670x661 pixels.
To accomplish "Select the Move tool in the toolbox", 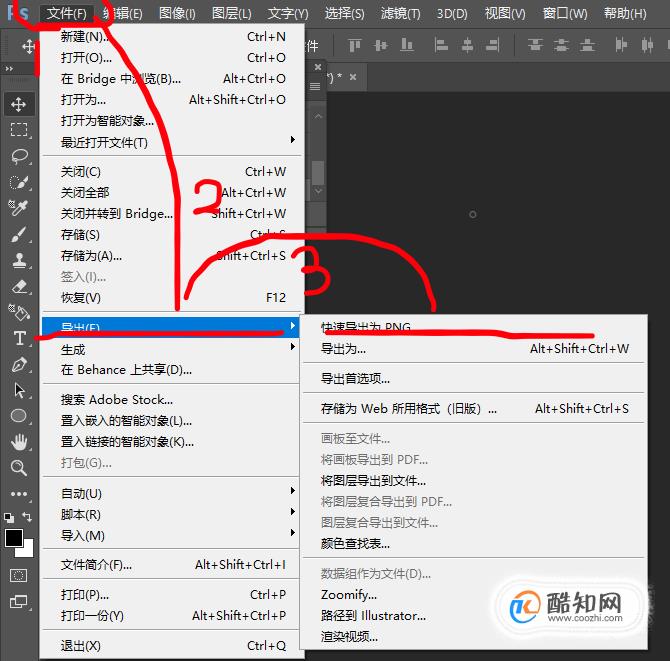I will (x=18, y=104).
